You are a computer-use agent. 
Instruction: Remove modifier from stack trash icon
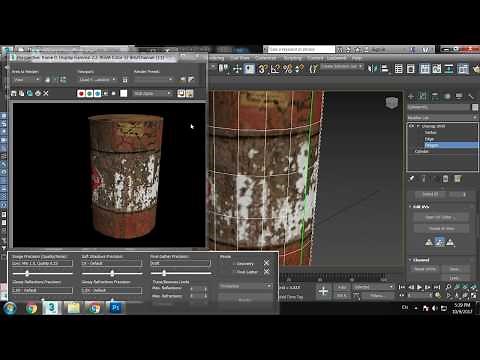[446, 179]
